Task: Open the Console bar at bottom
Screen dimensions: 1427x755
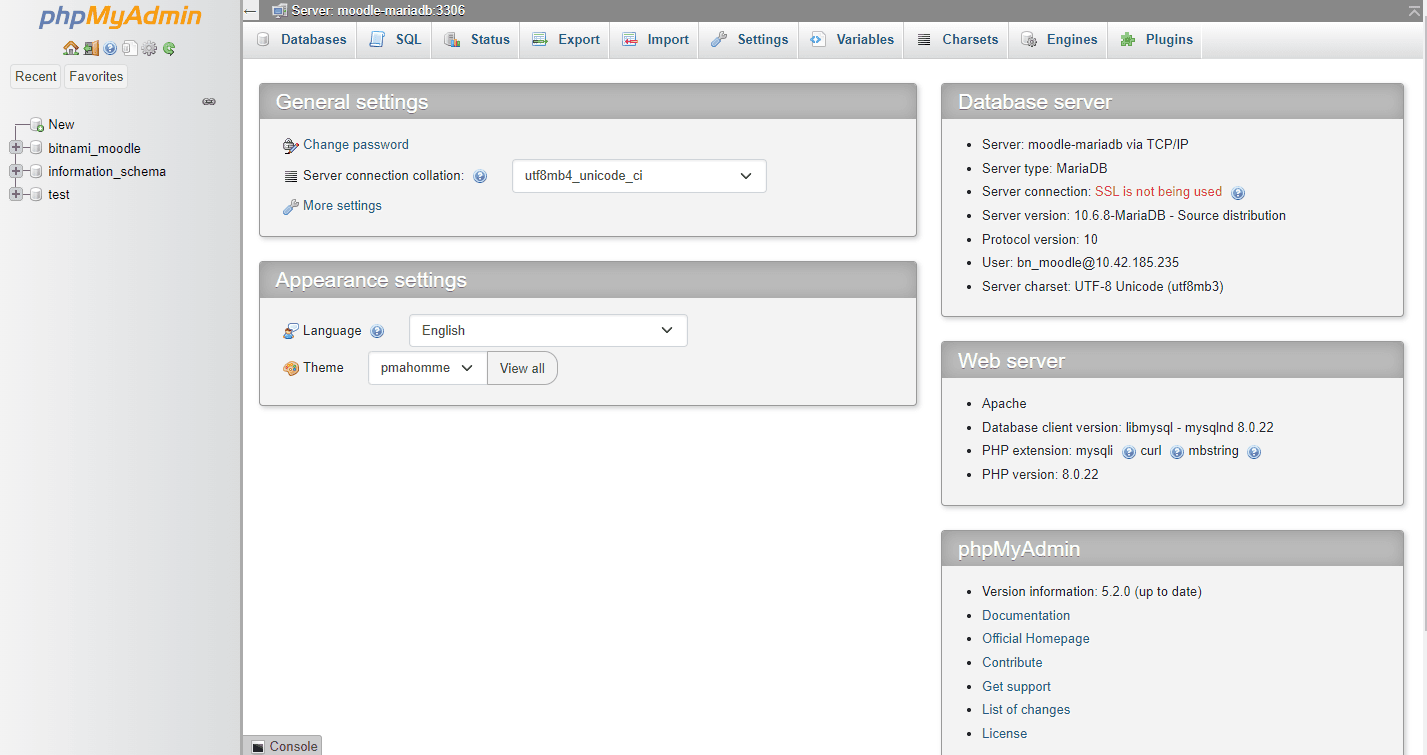Action: (x=283, y=746)
